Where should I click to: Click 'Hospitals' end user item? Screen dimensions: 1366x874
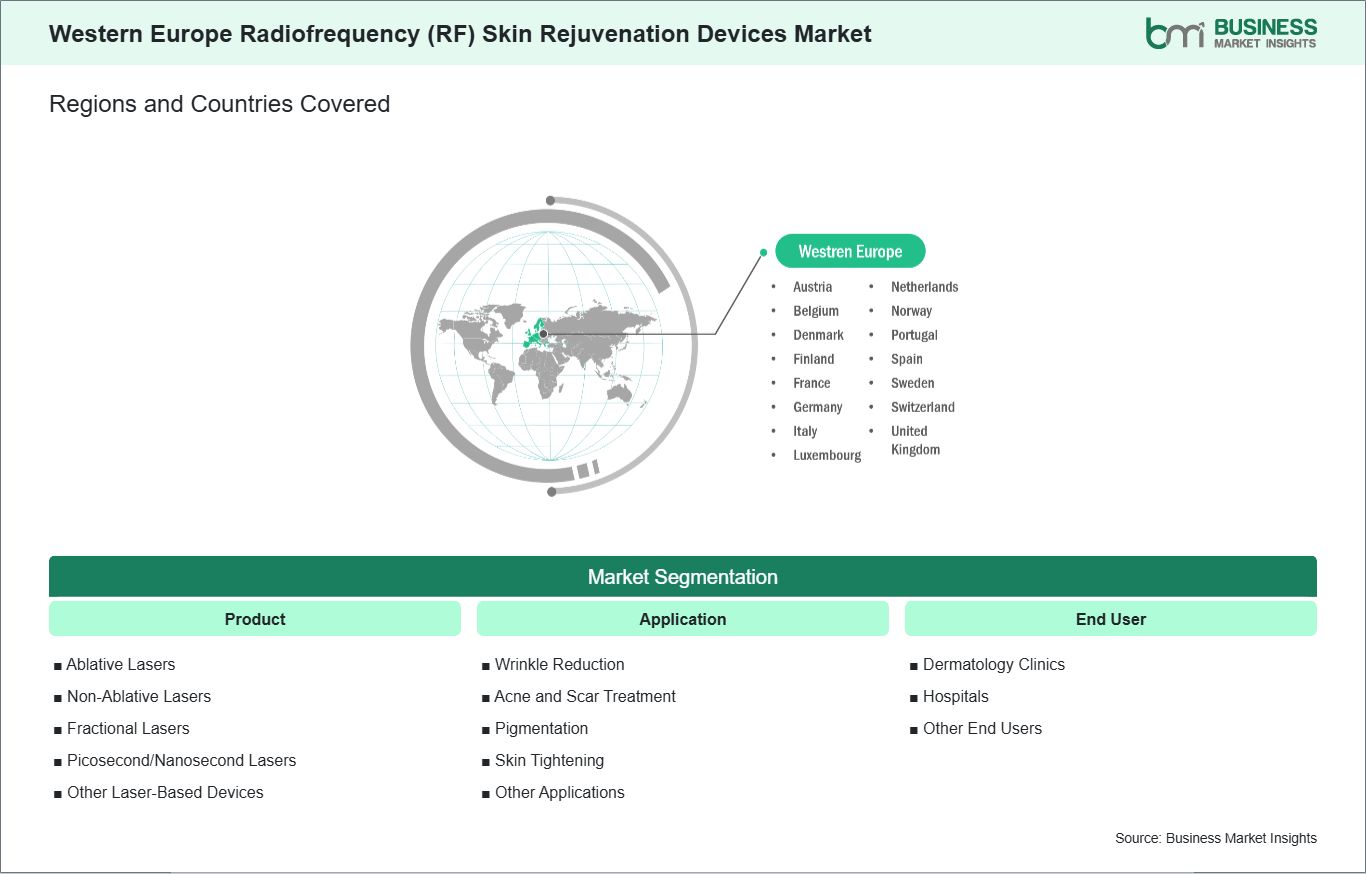(955, 696)
